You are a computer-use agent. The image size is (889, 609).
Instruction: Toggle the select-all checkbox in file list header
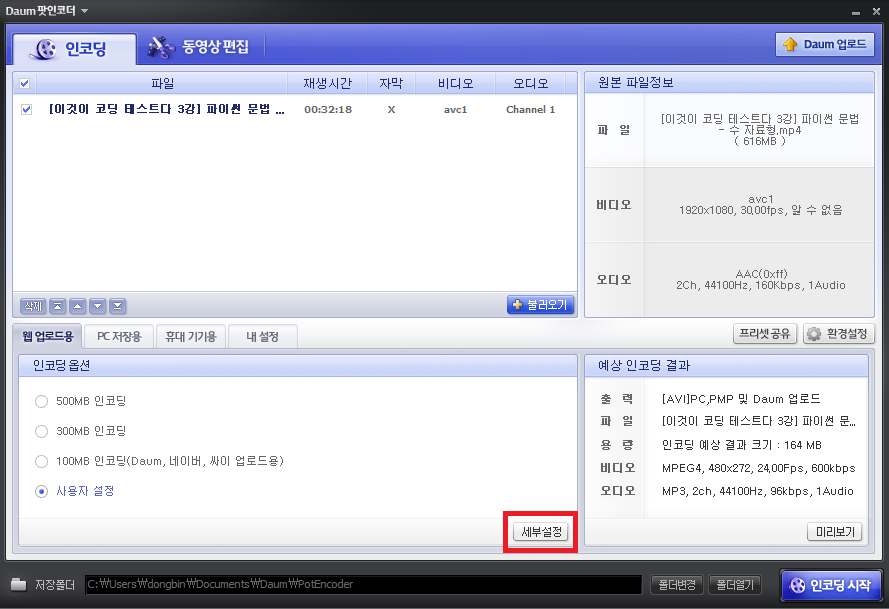pyautogui.click(x=24, y=83)
